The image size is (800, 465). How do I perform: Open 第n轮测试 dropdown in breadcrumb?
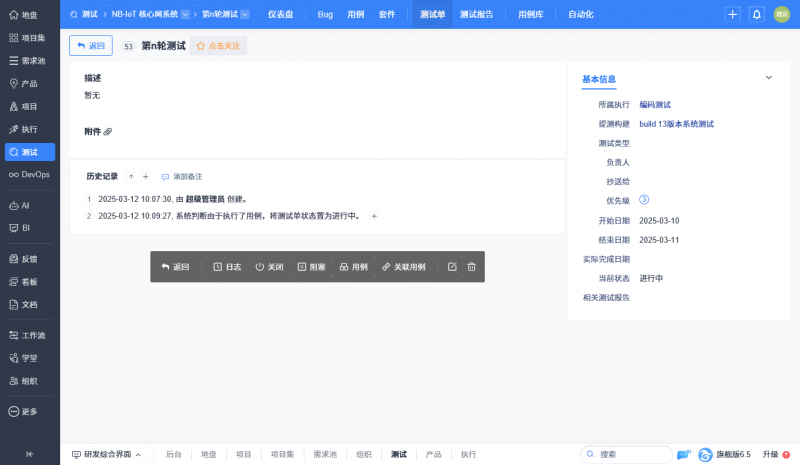point(245,14)
